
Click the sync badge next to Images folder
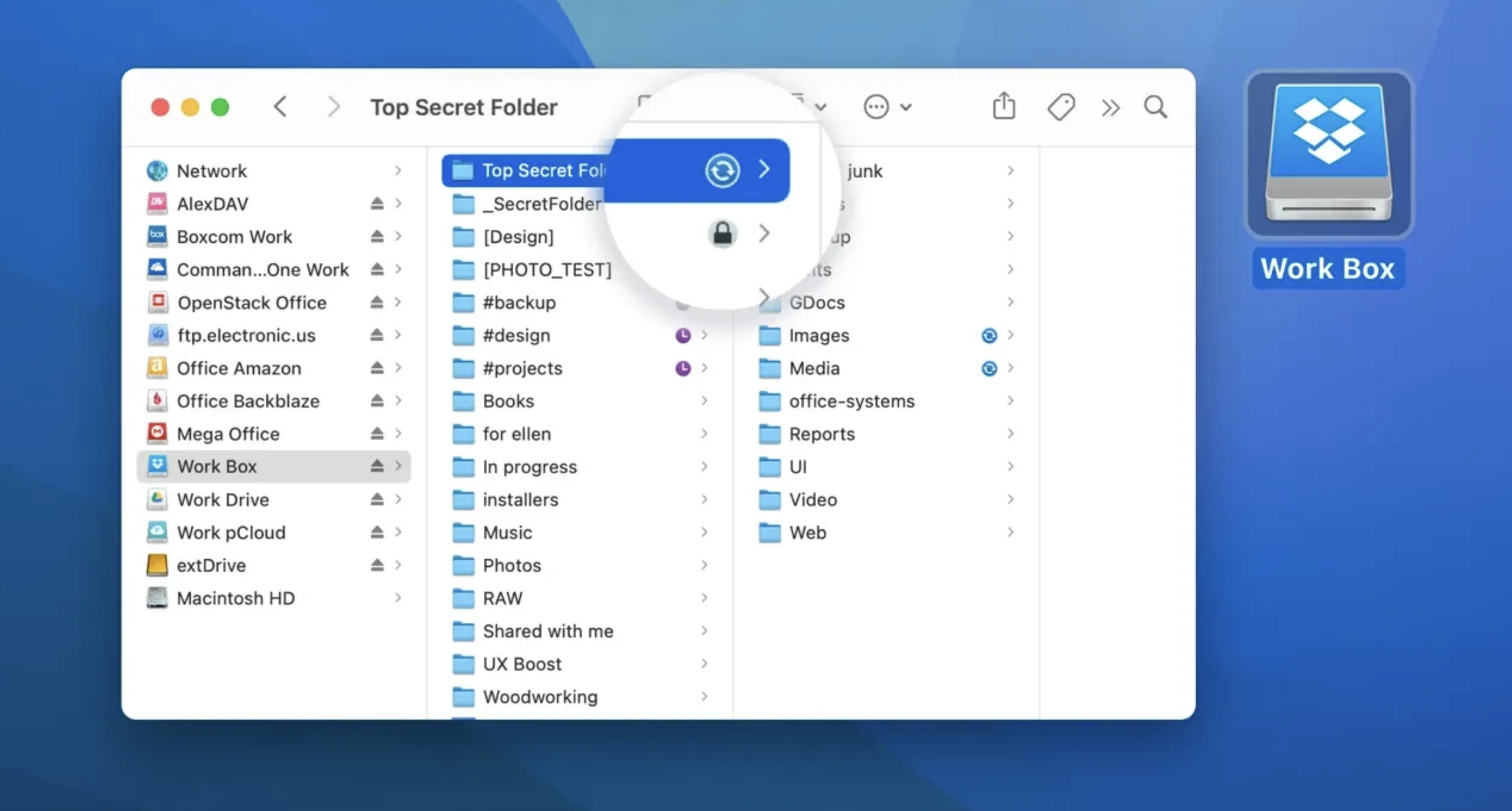(988, 335)
